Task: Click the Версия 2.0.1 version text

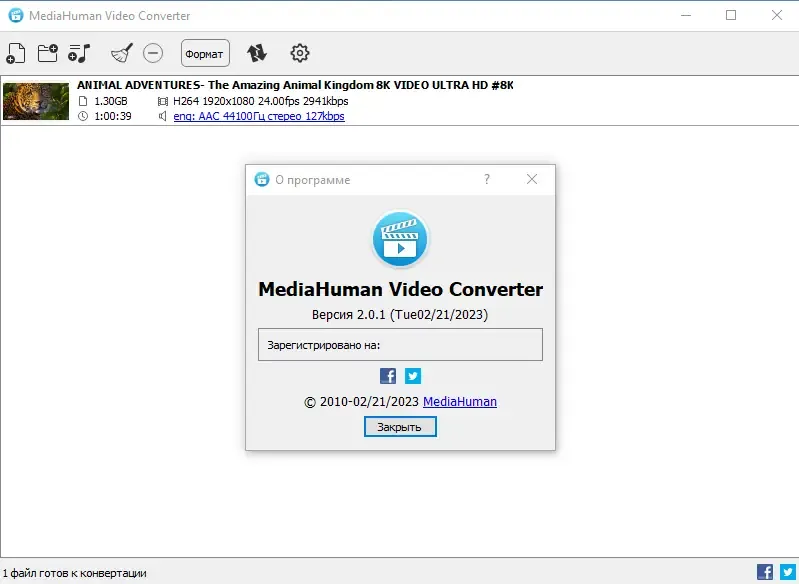Action: pyautogui.click(x=400, y=314)
